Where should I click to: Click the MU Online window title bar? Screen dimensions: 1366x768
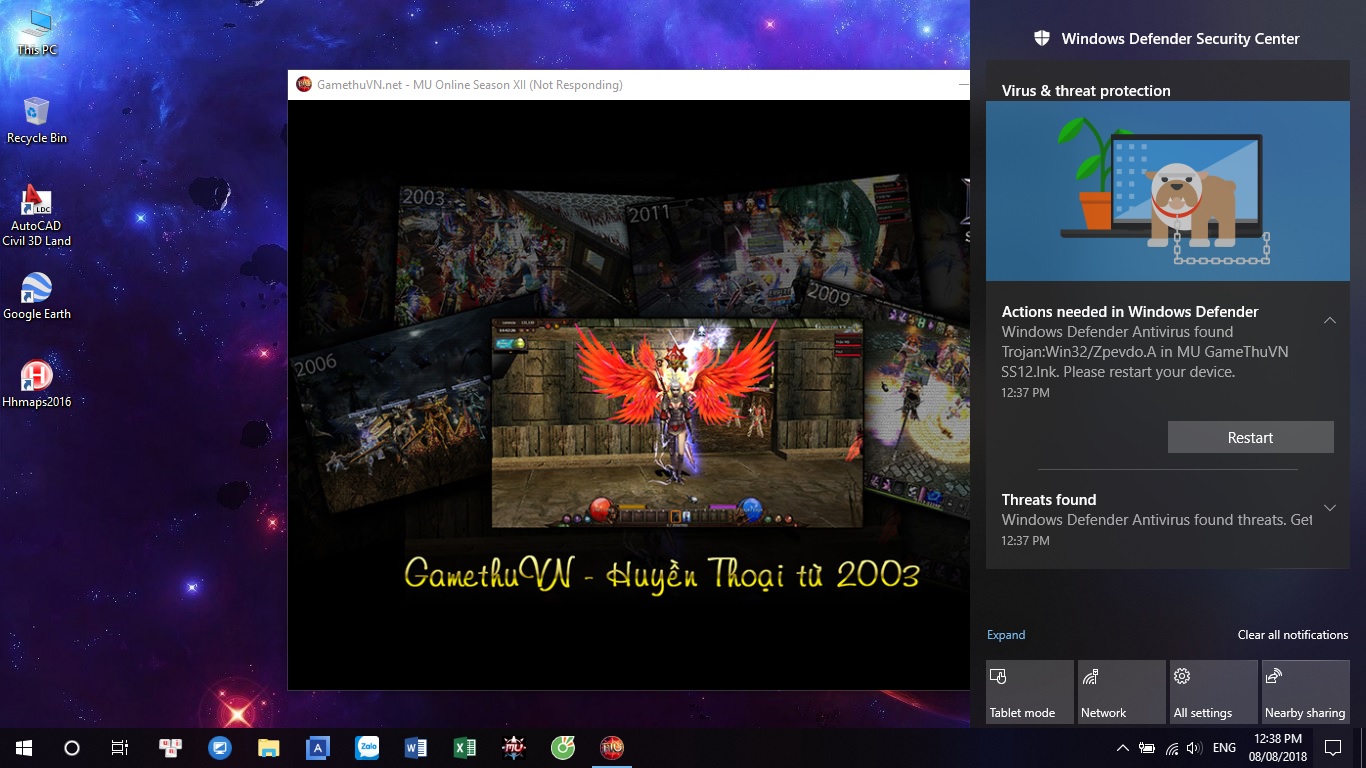pyautogui.click(x=629, y=85)
